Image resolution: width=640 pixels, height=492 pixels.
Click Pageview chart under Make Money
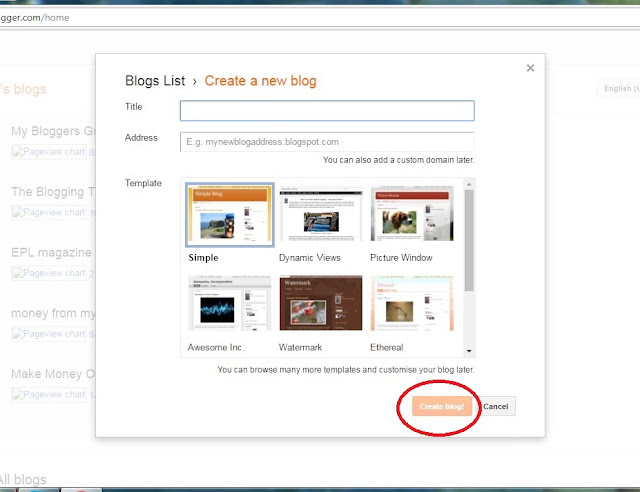tap(49, 394)
